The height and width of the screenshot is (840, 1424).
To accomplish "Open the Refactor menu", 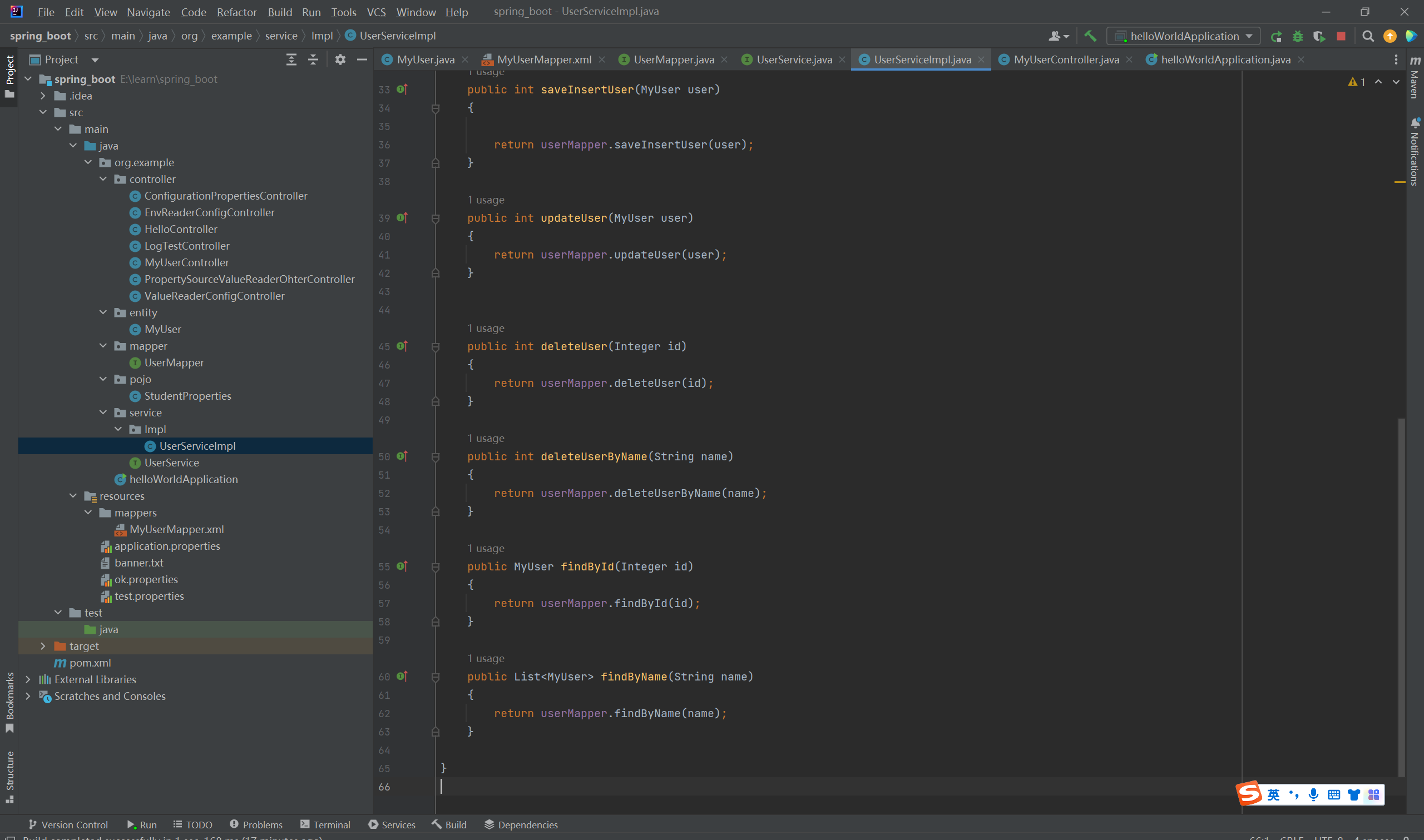I will [236, 12].
